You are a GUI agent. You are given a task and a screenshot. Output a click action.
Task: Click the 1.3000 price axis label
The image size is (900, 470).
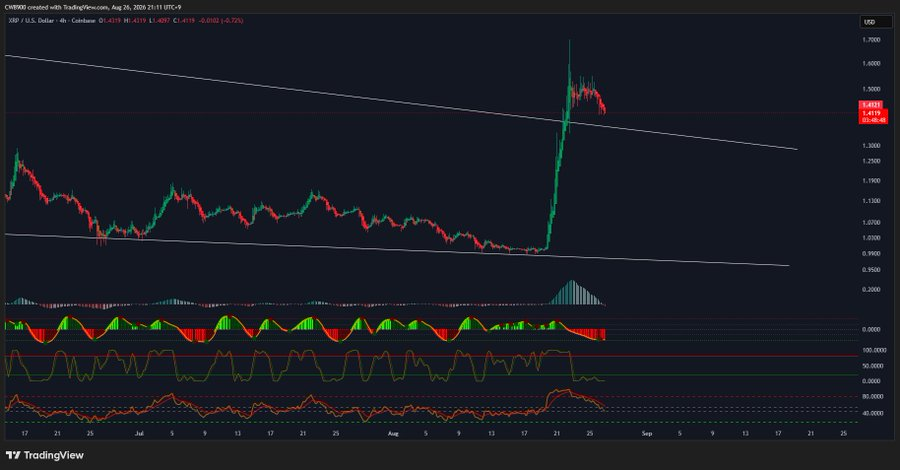pyautogui.click(x=871, y=146)
